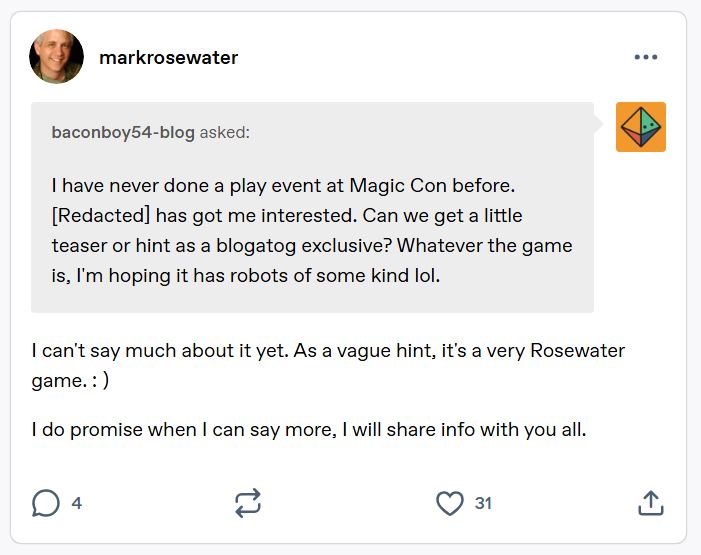This screenshot has width=701, height=555.
Task: Open the three-dot post options menu
Action: pyautogui.click(x=646, y=57)
